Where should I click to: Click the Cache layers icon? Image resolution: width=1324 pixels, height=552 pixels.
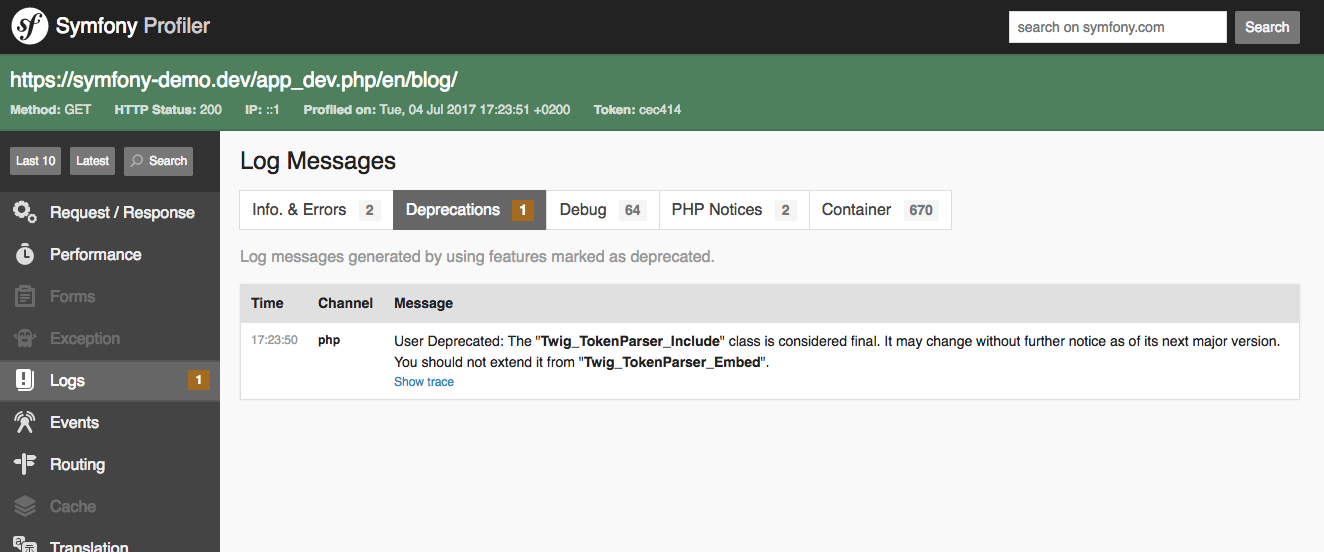(x=25, y=506)
